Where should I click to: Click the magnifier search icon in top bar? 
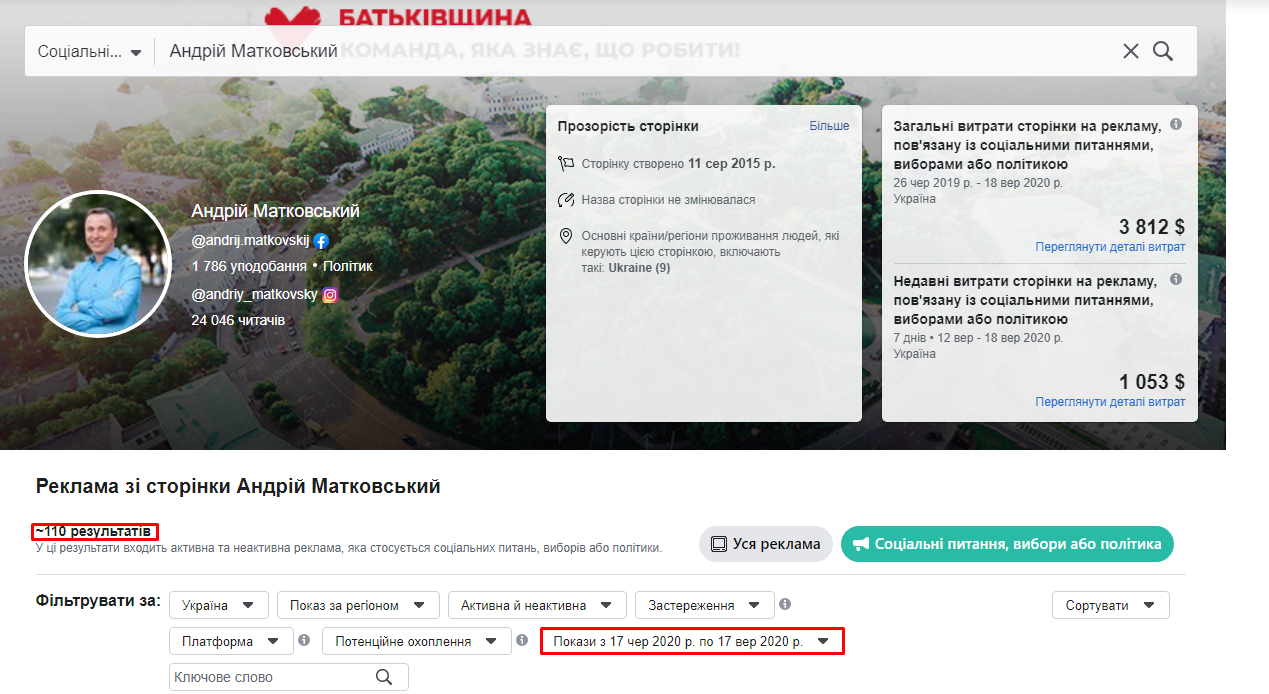pos(1163,51)
